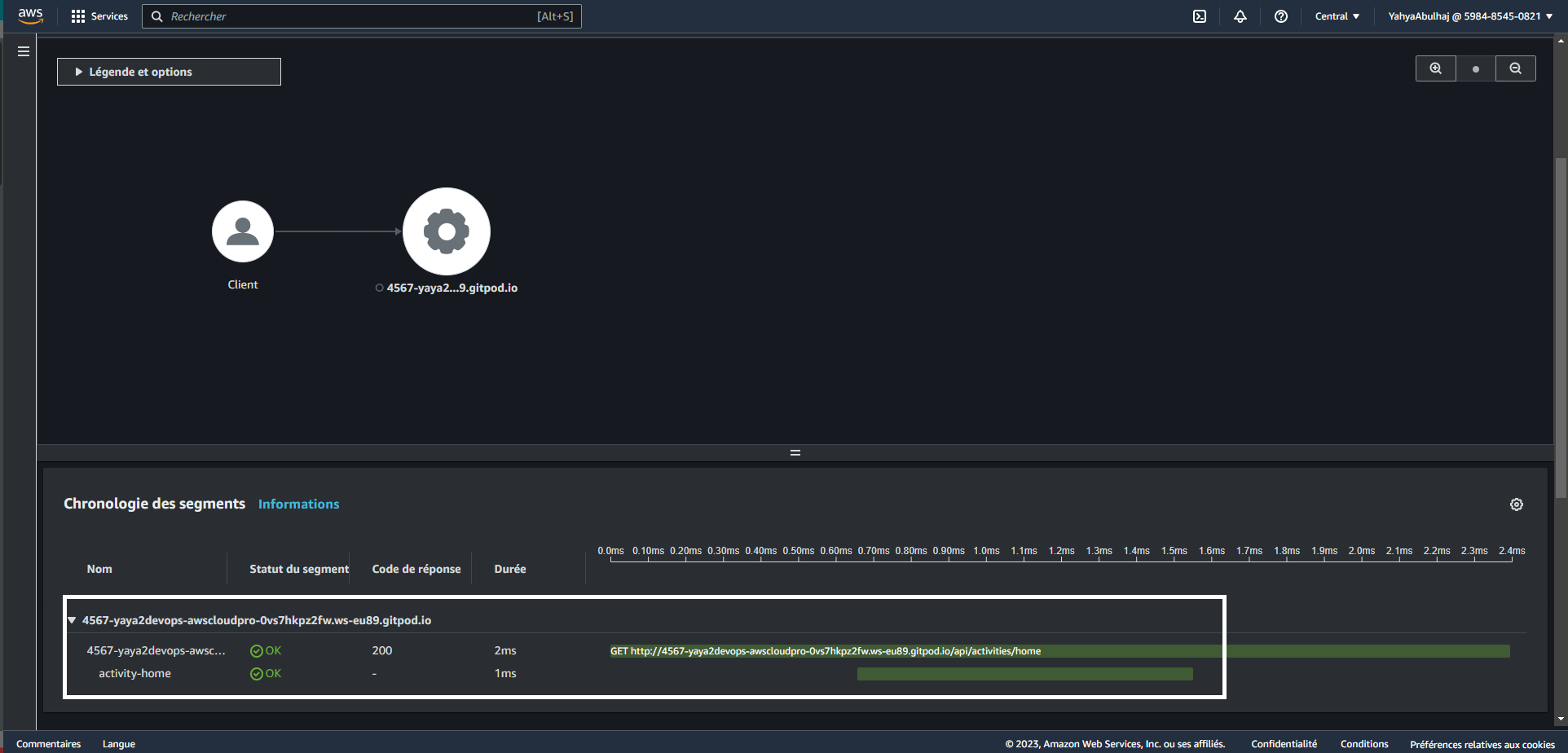Select the activity-home subsegment row
The width and height of the screenshot is (1568, 753).
134,673
